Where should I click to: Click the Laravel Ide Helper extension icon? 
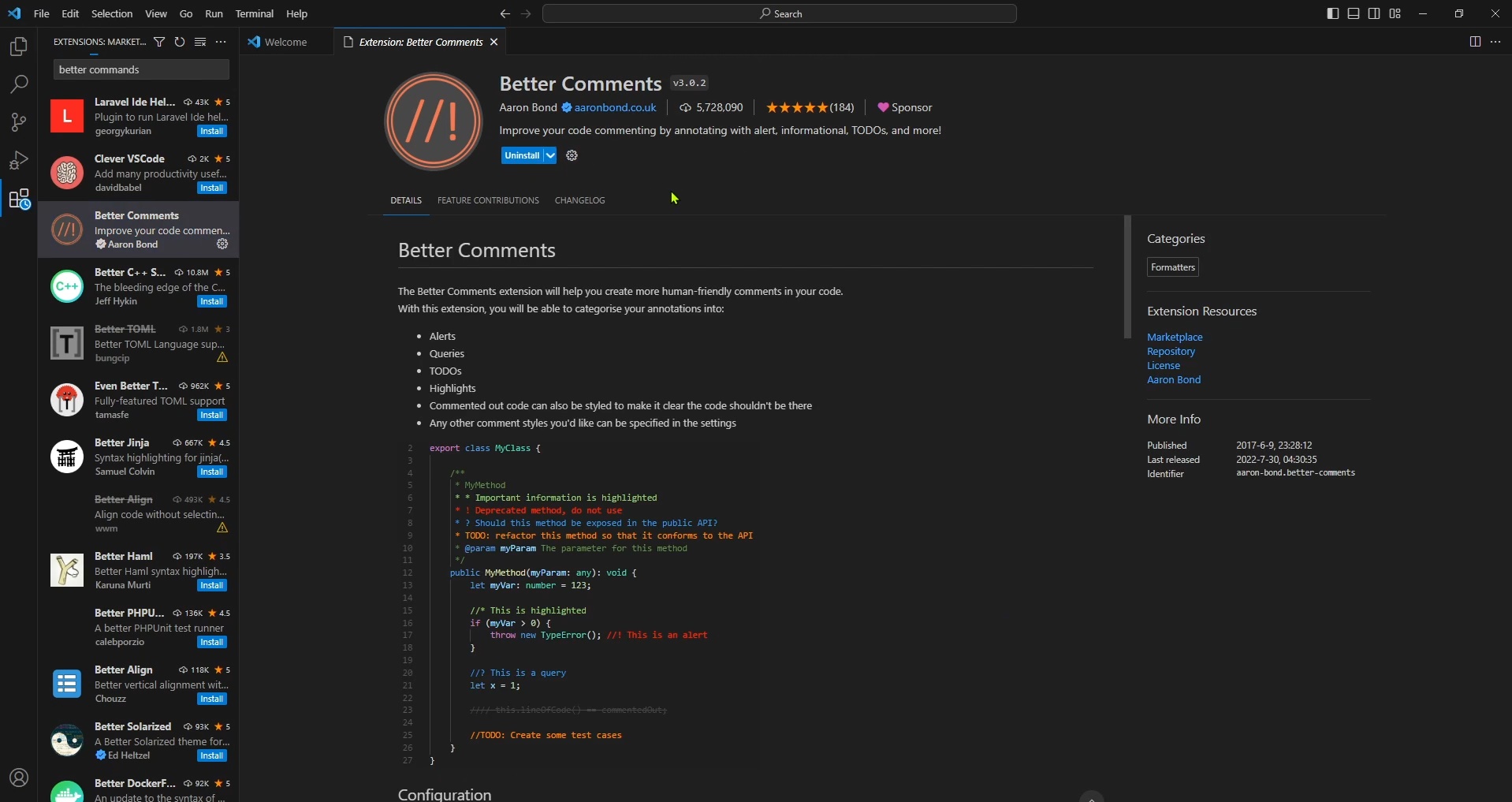[x=67, y=116]
